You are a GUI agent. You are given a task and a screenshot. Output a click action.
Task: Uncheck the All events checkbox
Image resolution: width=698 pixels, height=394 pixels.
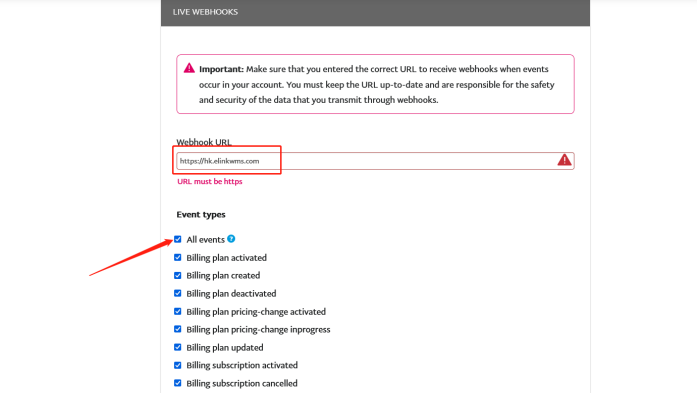tap(178, 240)
